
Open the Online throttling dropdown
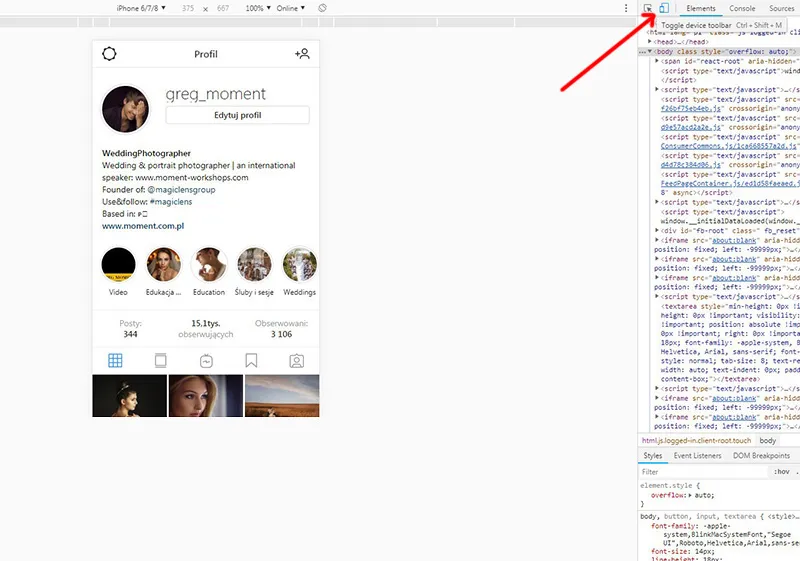(291, 8)
